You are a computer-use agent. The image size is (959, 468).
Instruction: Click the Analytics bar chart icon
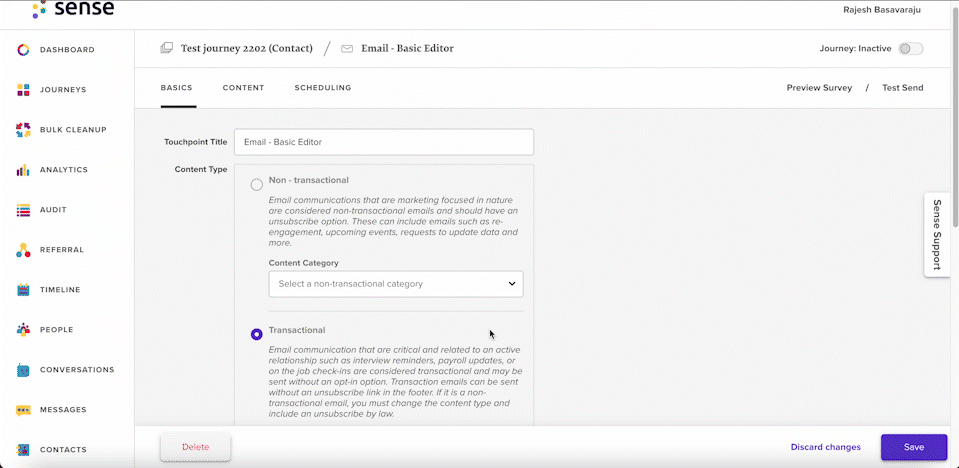point(23,170)
